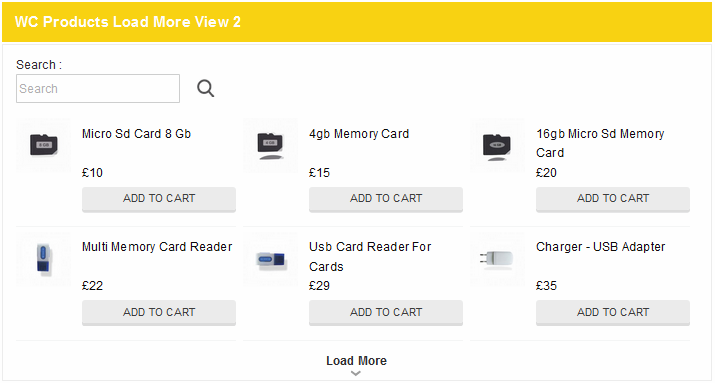Open the Multi Memory Card Reader image
Viewport: 715px width, 383px height.
point(43,259)
